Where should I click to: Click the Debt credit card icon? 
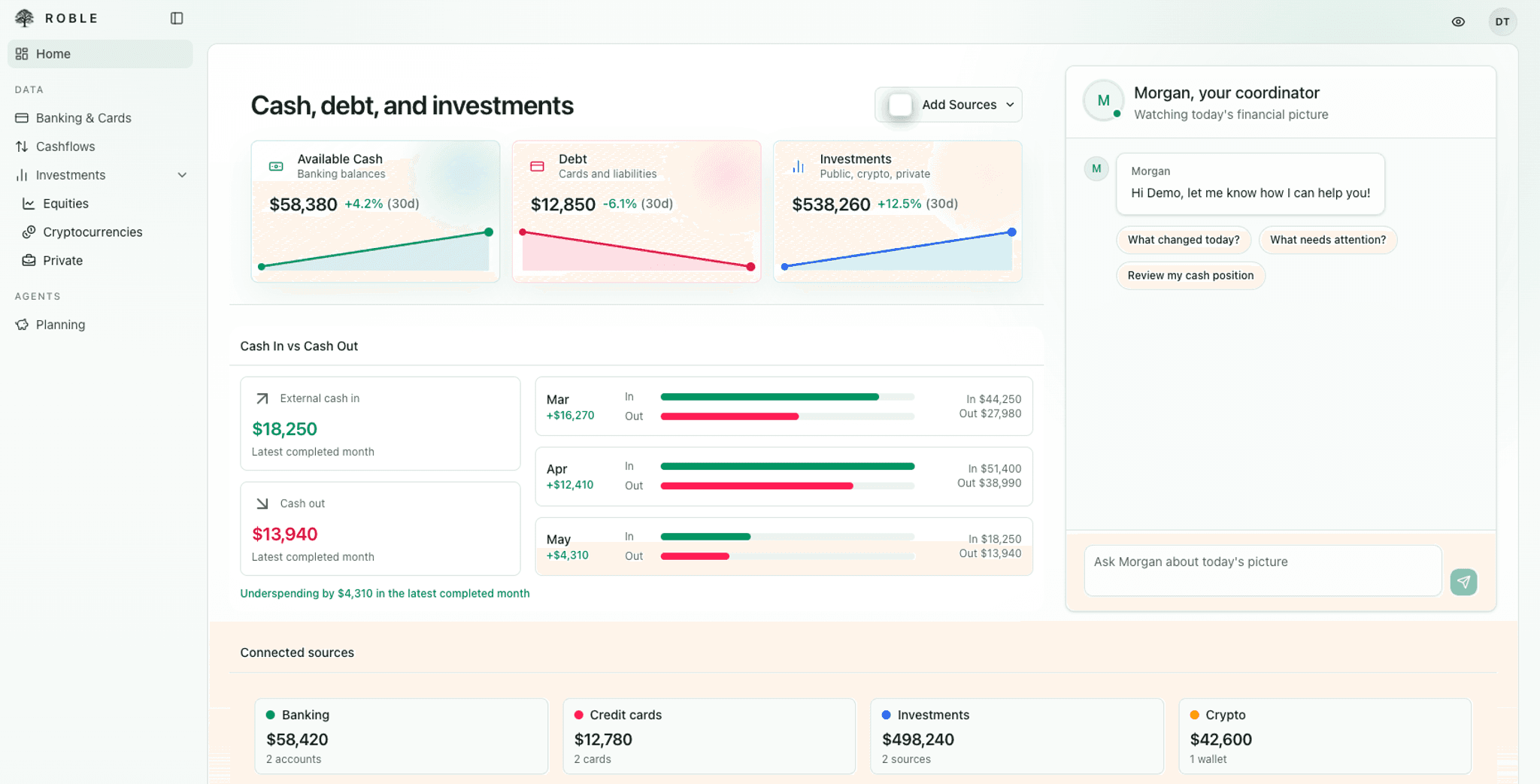(x=537, y=166)
